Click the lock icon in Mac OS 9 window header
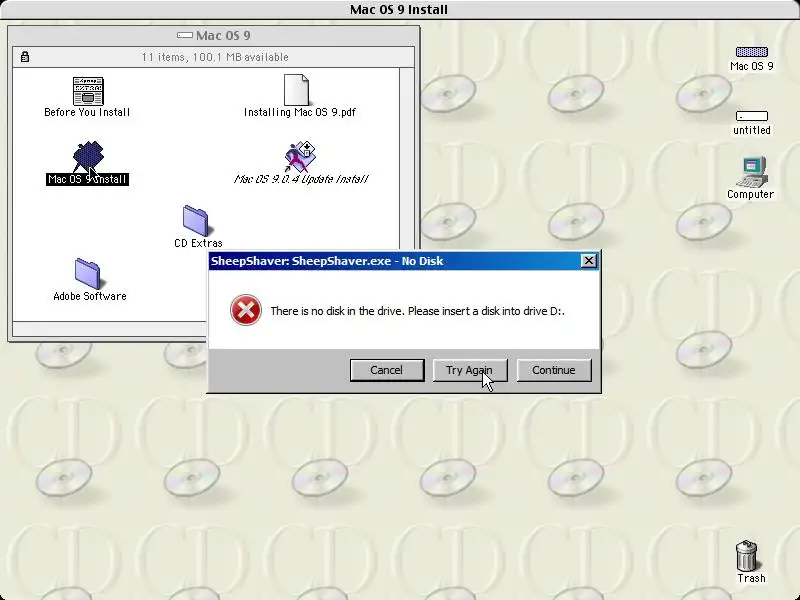The height and width of the screenshot is (600, 800). point(24,57)
